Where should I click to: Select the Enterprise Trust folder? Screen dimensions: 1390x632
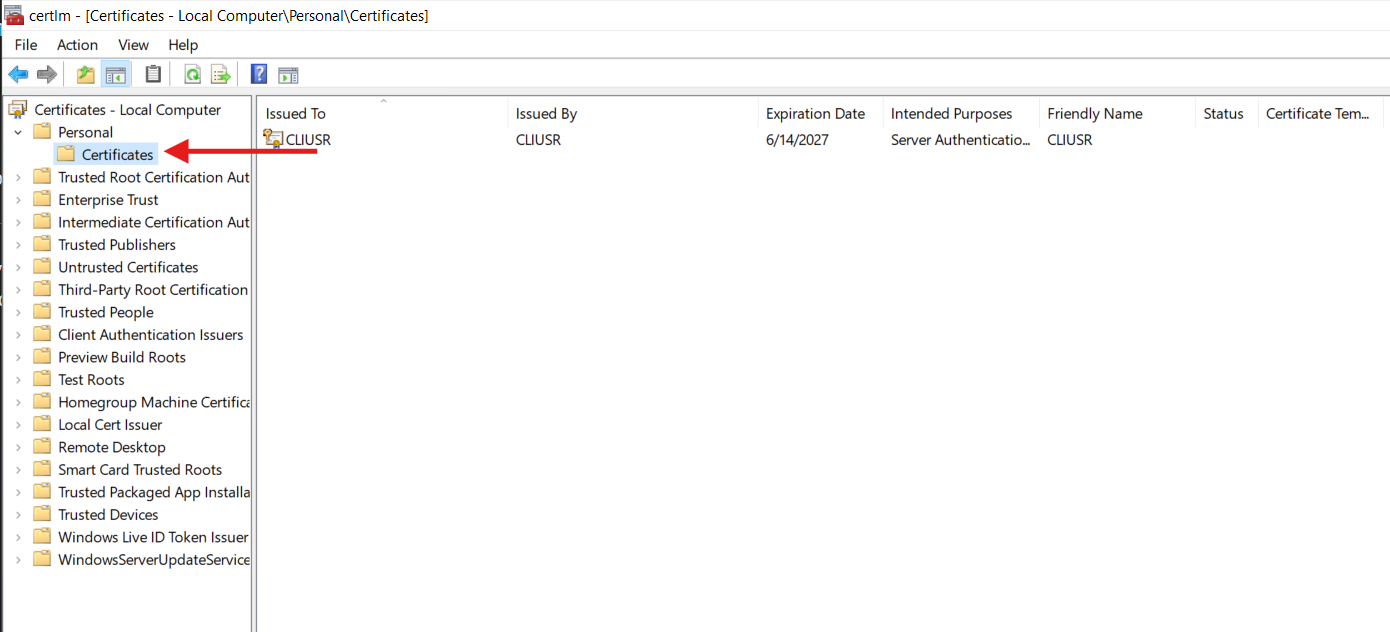[x=108, y=200]
